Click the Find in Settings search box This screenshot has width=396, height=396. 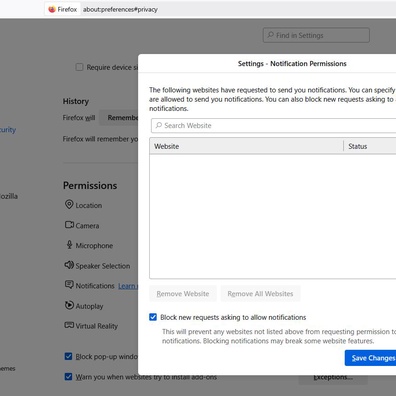(316, 35)
